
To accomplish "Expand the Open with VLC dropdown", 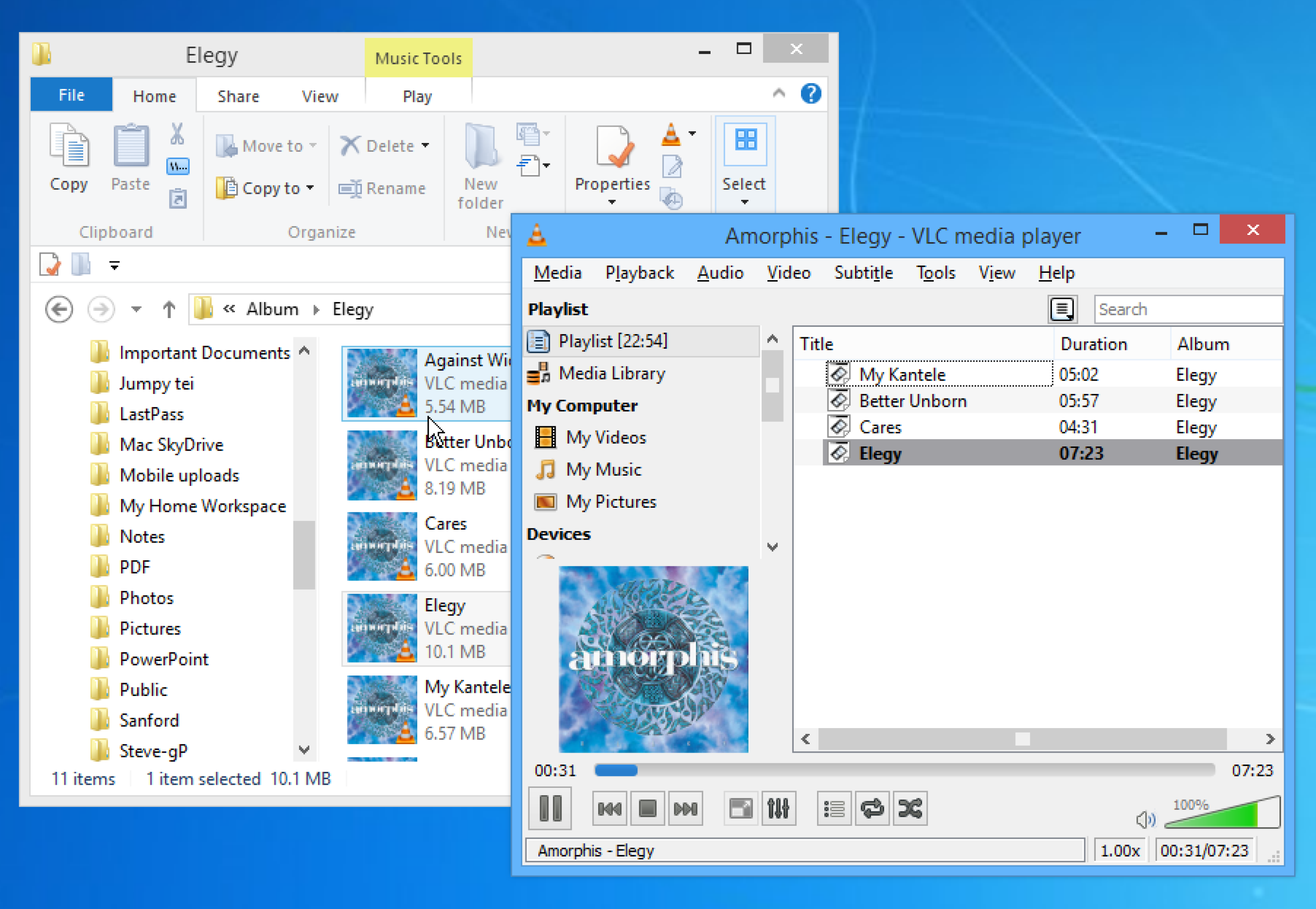I will click(691, 134).
